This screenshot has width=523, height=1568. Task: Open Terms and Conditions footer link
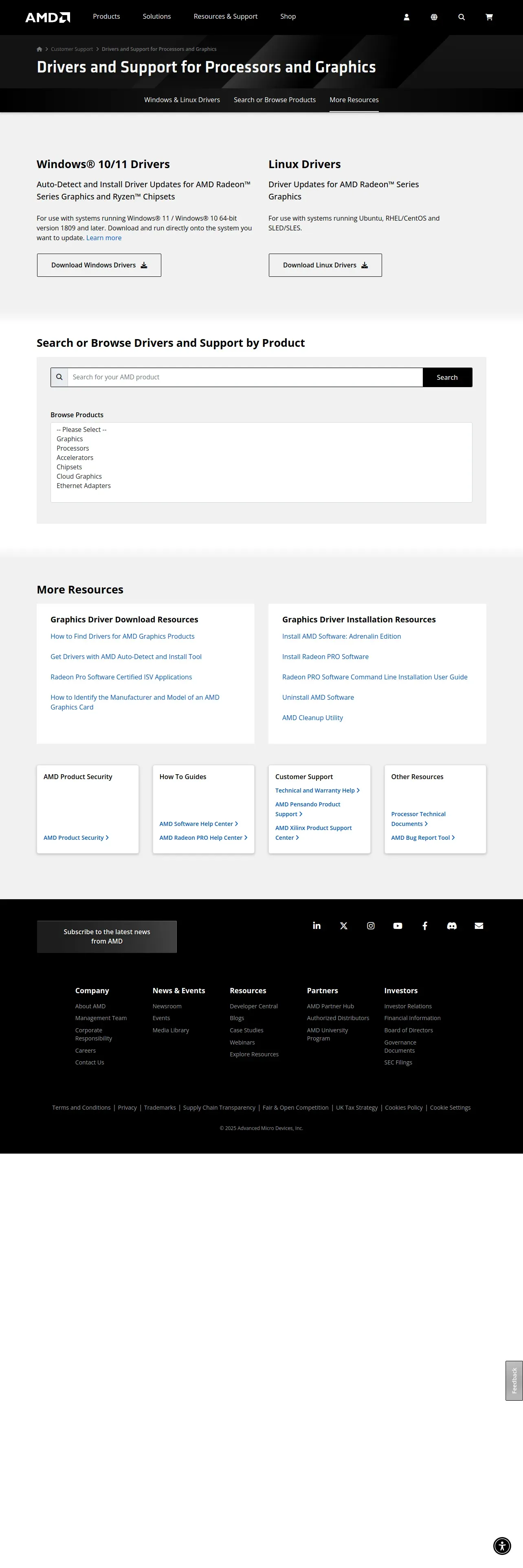pyautogui.click(x=81, y=1108)
